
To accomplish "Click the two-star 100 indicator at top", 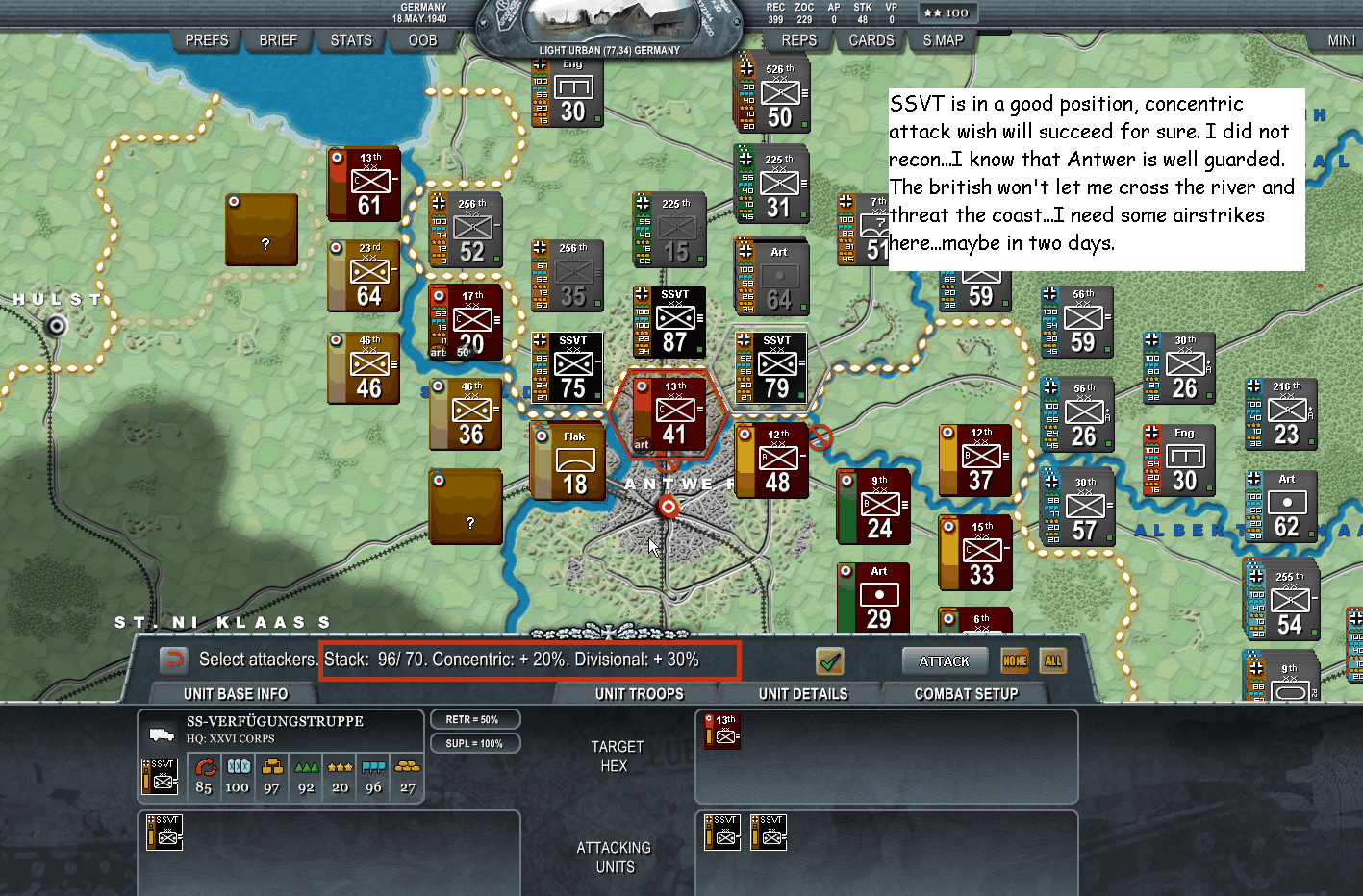I will click(x=947, y=12).
